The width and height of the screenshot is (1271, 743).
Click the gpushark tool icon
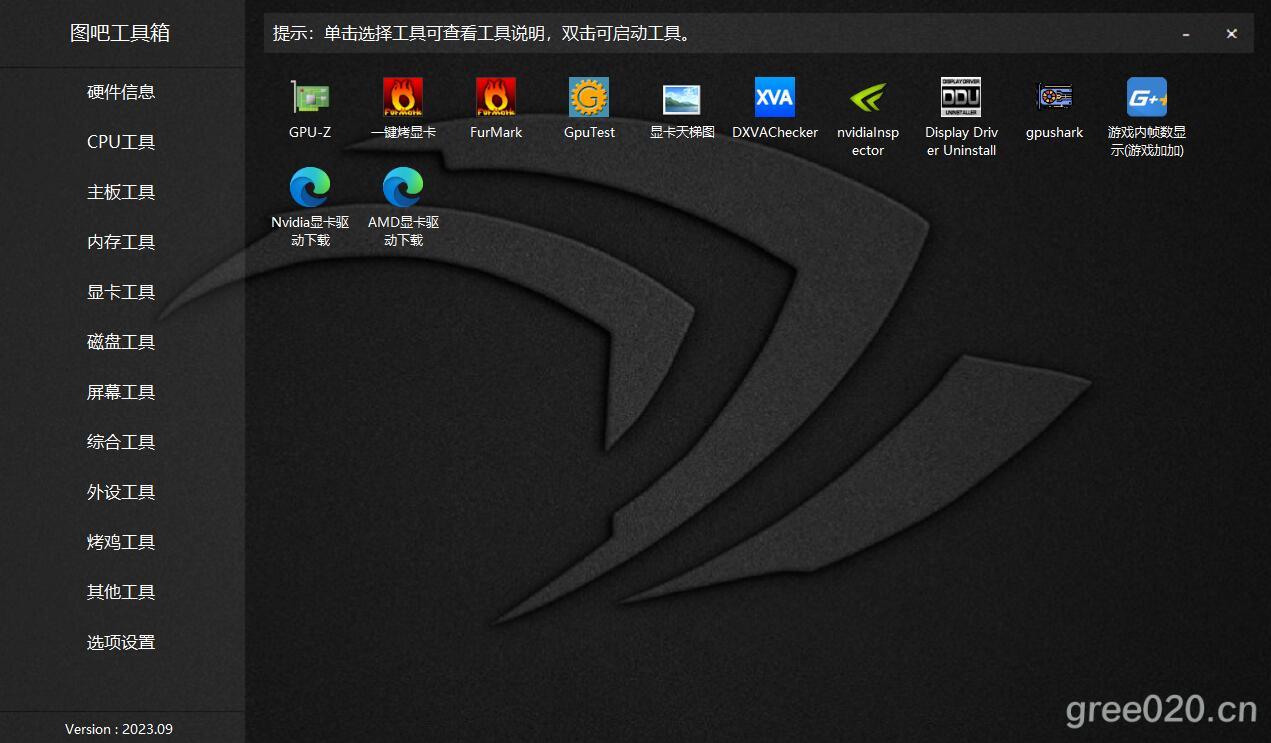click(1054, 98)
